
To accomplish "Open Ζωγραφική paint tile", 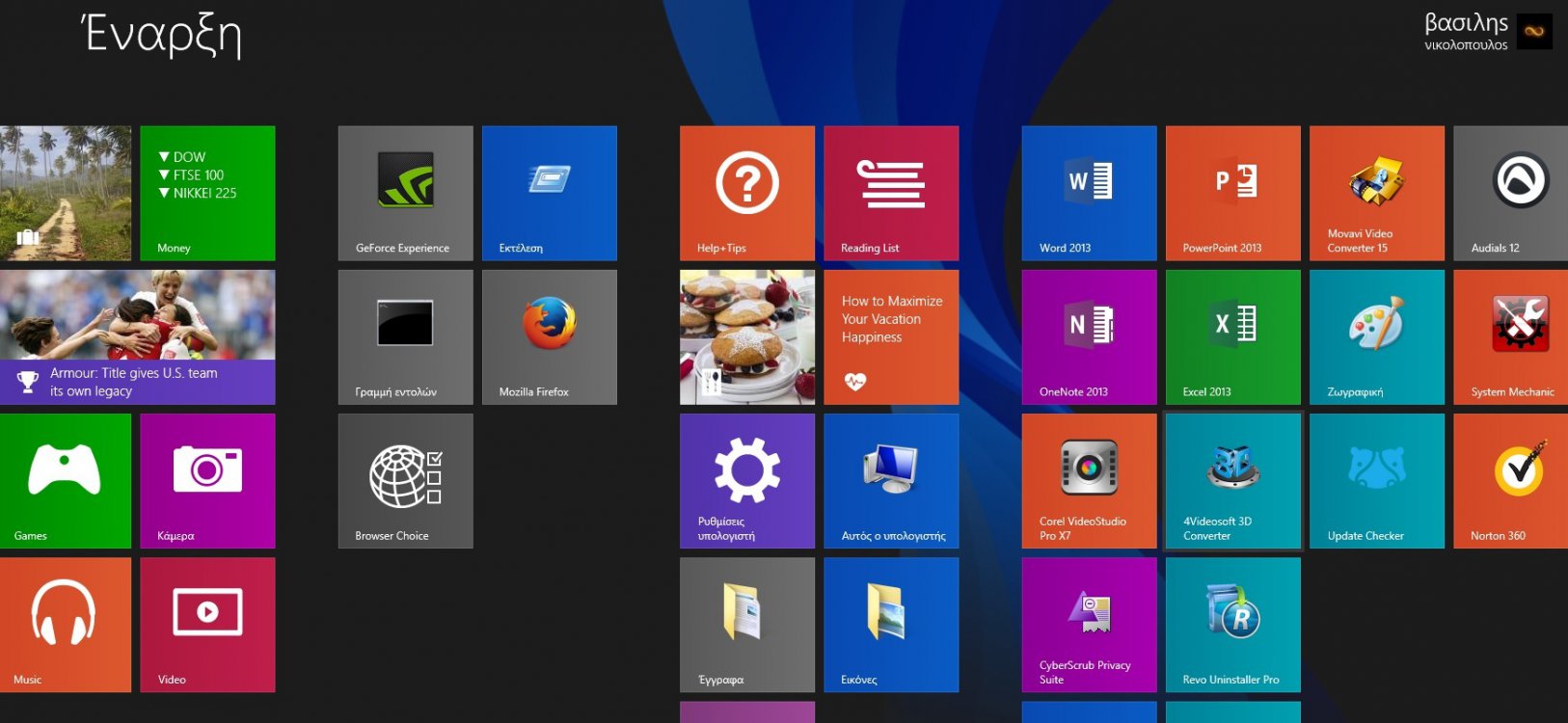I will [x=1377, y=336].
